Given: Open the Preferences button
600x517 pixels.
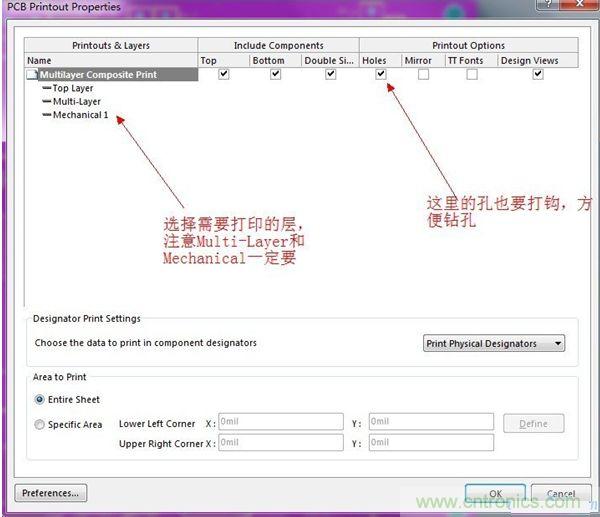Looking at the screenshot, I should (51, 493).
